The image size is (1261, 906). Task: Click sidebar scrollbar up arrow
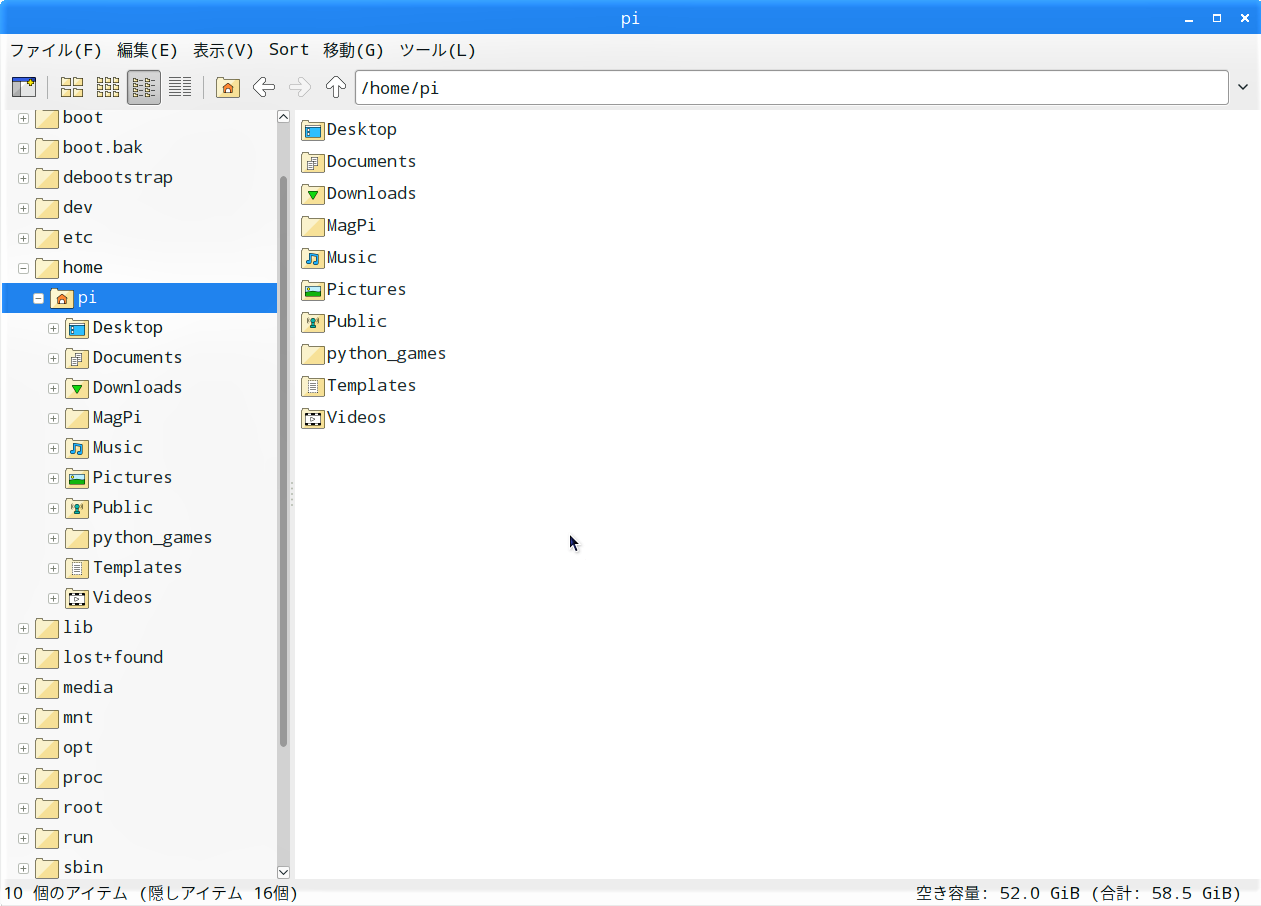(283, 117)
